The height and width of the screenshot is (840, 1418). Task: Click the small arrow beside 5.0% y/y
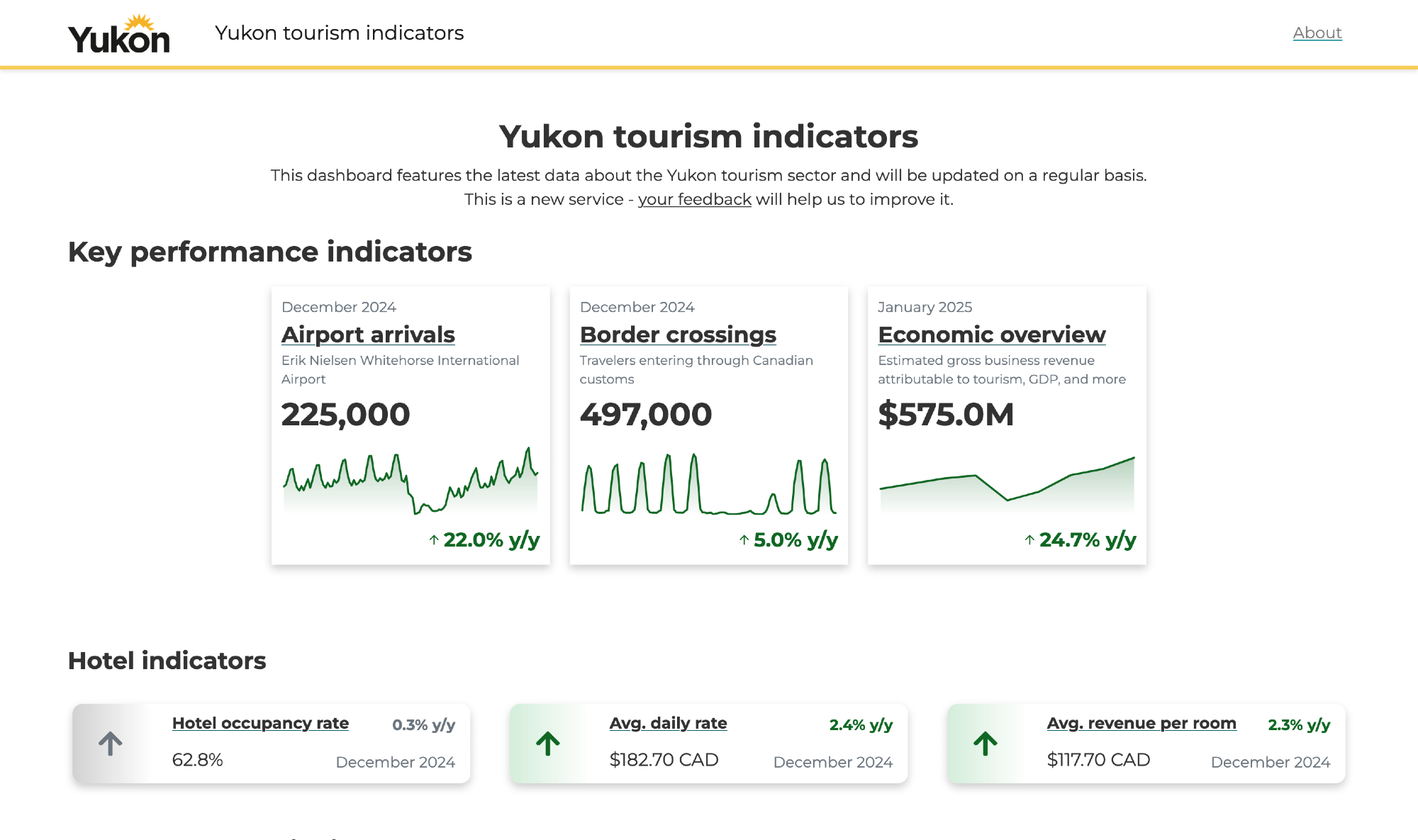[744, 540]
